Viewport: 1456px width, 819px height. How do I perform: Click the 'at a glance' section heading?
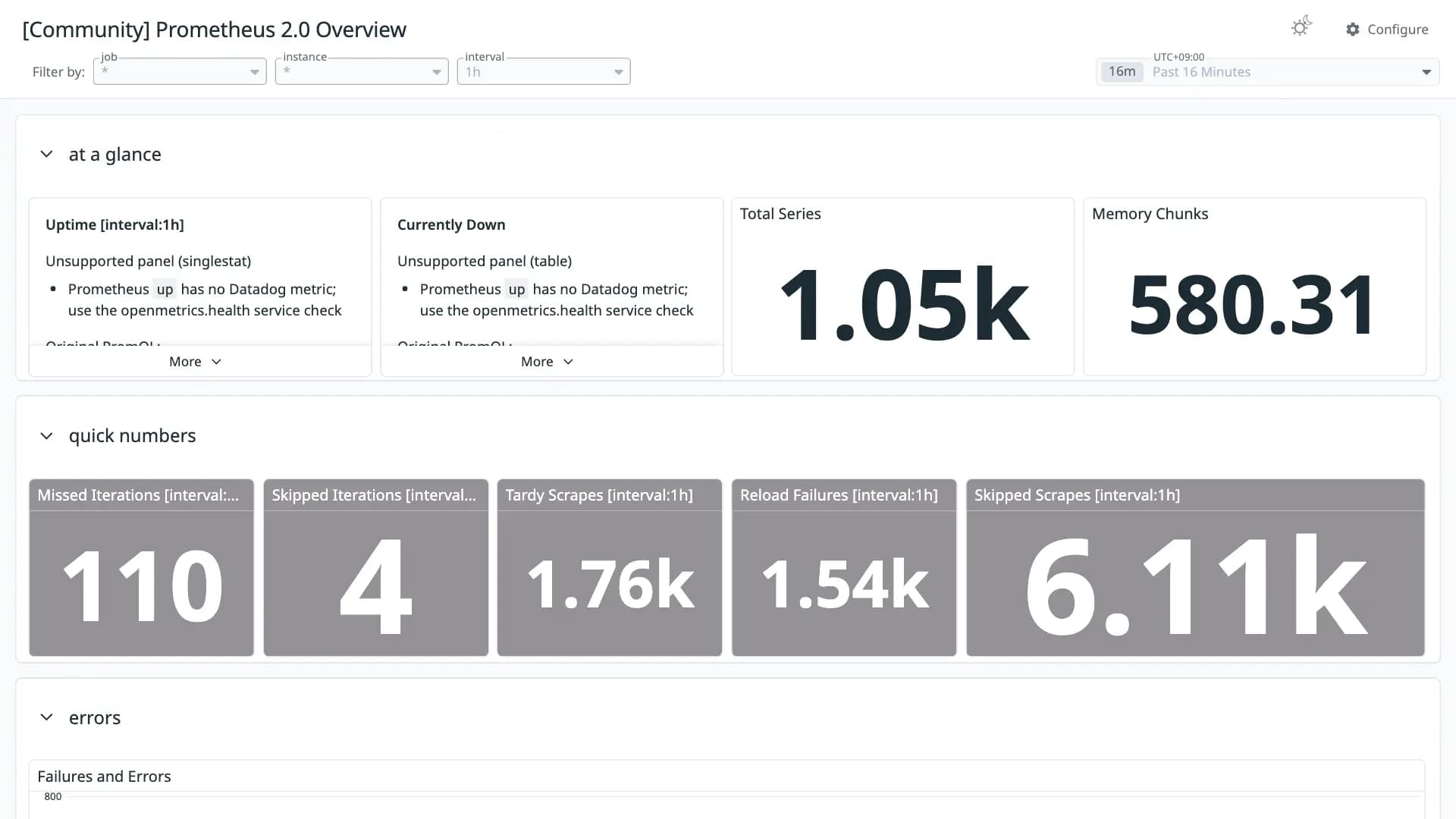[x=115, y=155]
